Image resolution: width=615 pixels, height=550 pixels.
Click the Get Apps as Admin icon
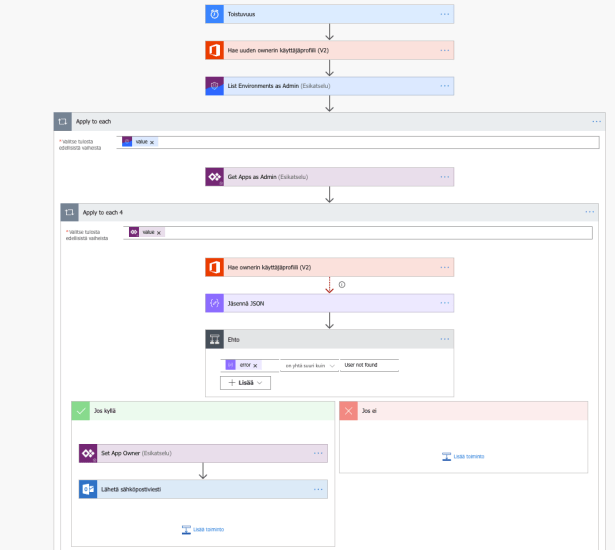214,177
